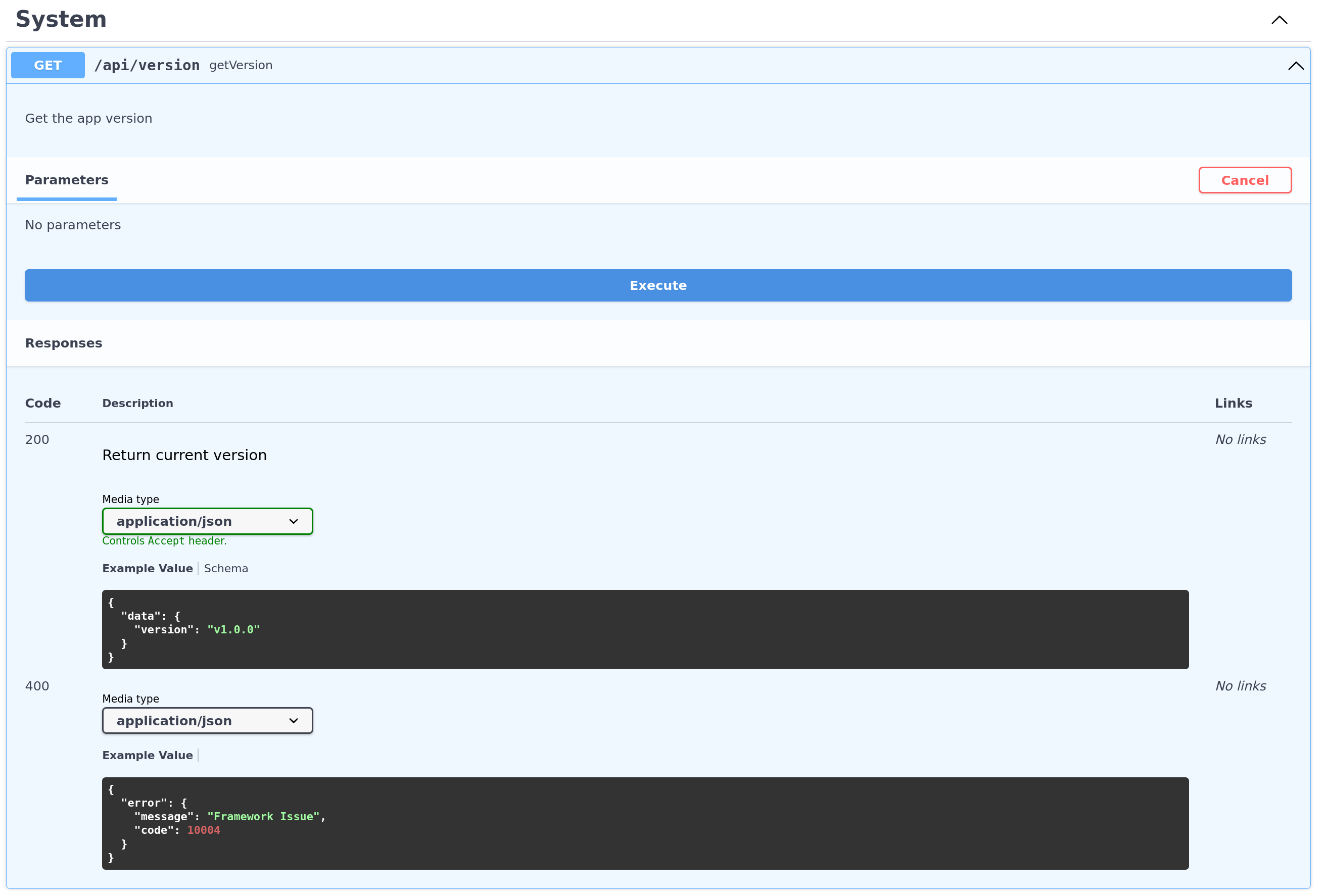Click the GET method badge

point(48,66)
